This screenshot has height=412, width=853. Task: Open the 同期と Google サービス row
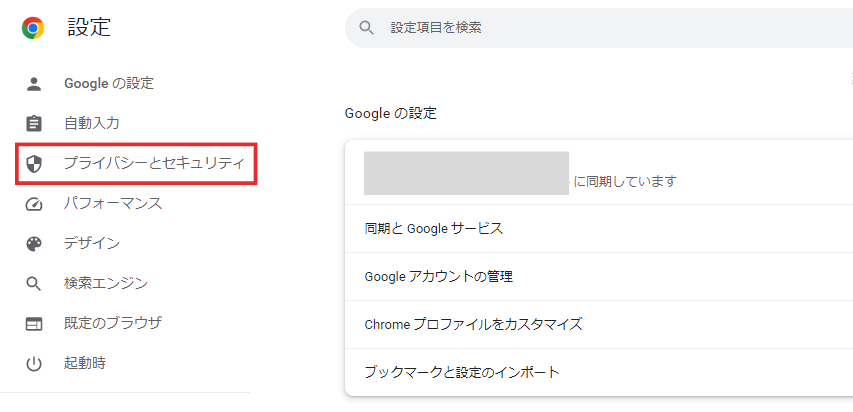[x=598, y=229]
